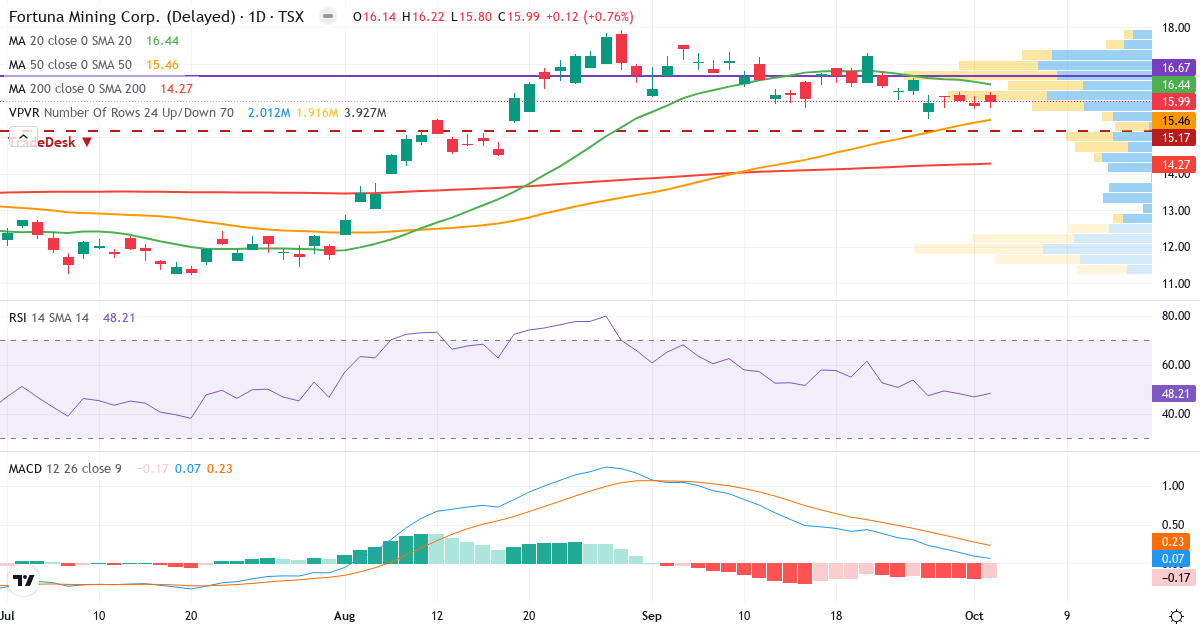Click the low value L15.80 in header
Screen dimensions: 1200x630
coord(469,17)
